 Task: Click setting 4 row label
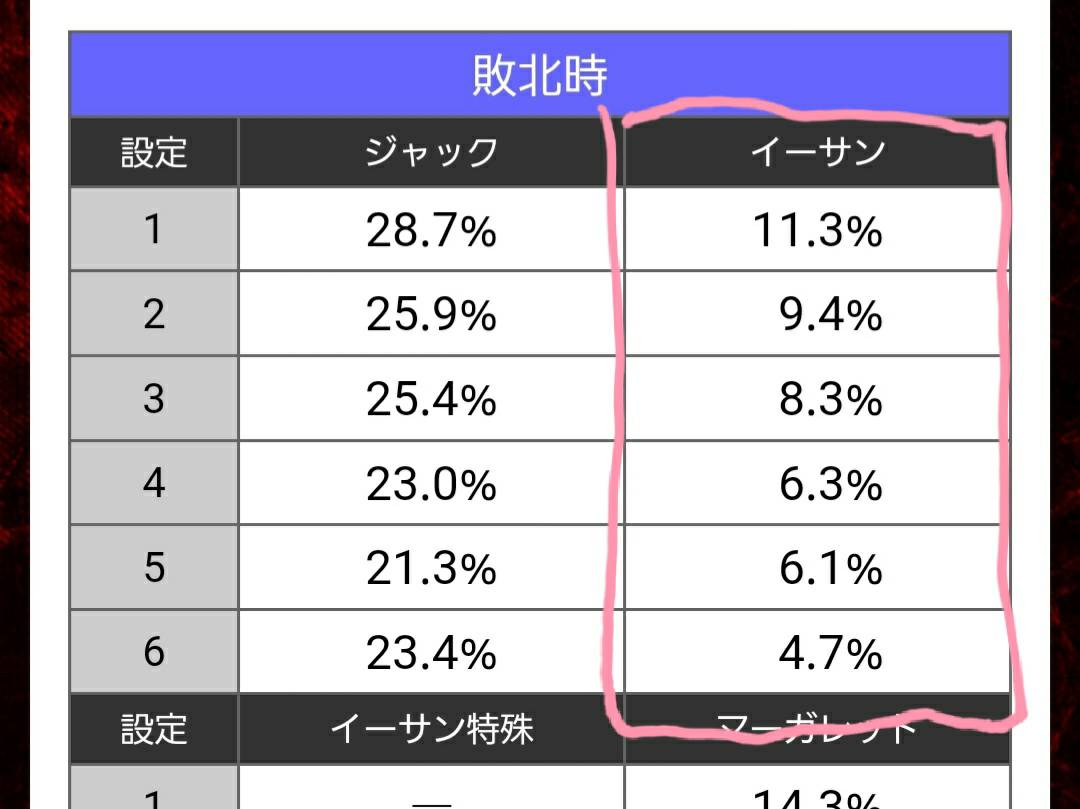click(x=154, y=483)
